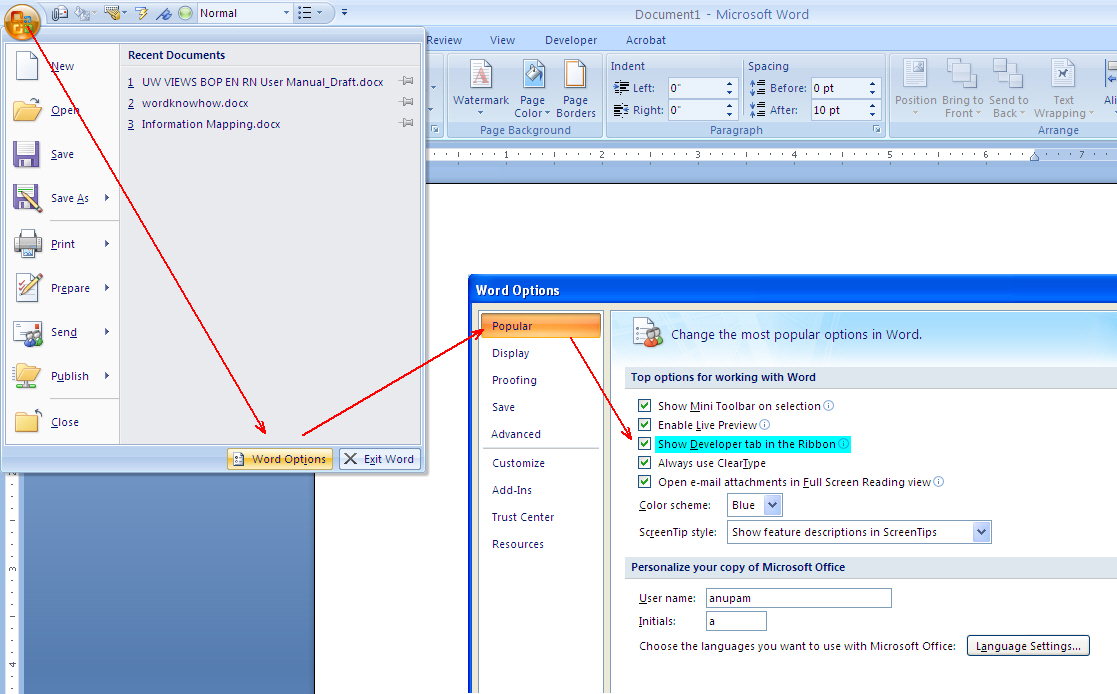Select Open in the Office menu
Screen dimensions: 1117x694
tap(63, 110)
